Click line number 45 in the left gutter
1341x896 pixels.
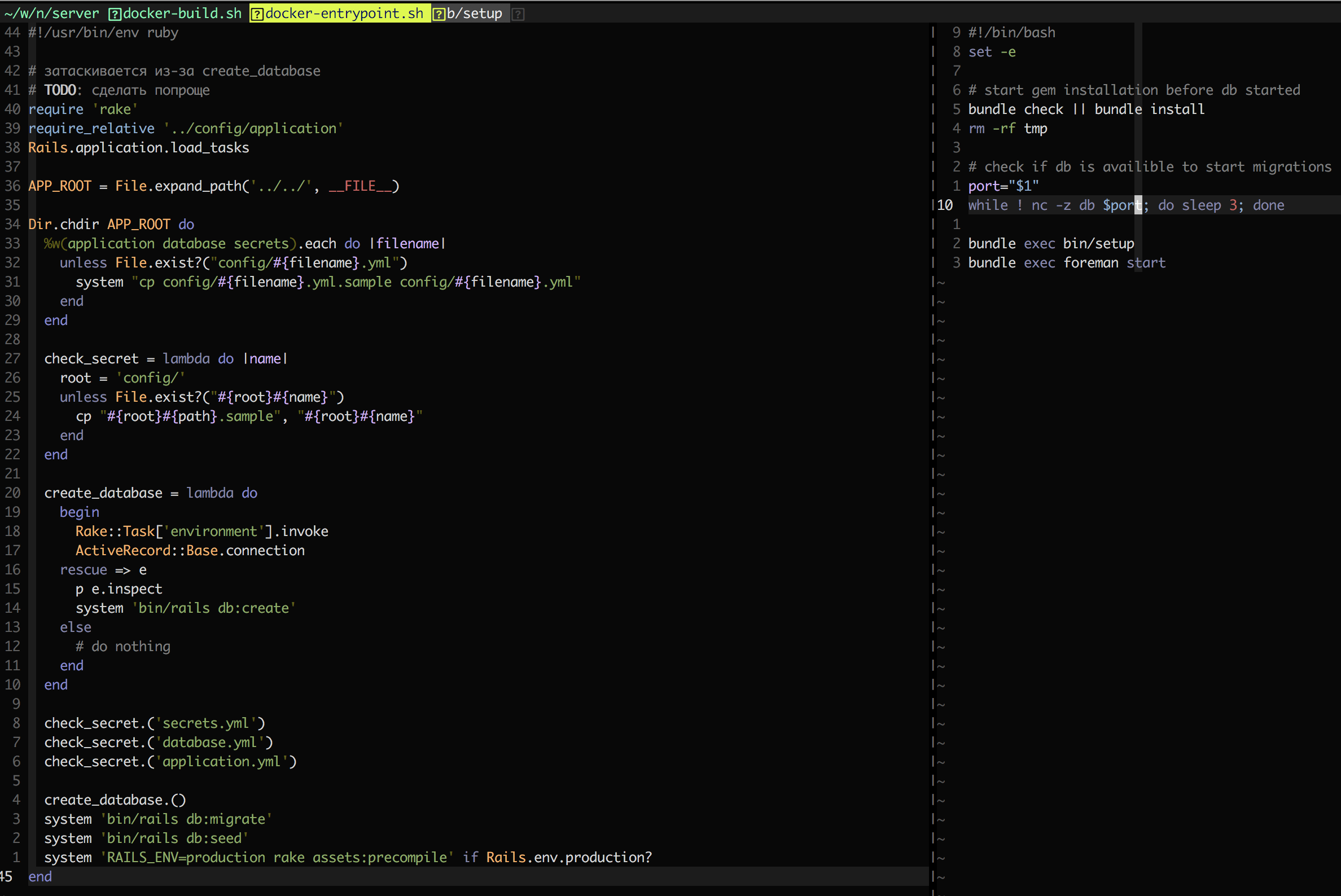6,877
